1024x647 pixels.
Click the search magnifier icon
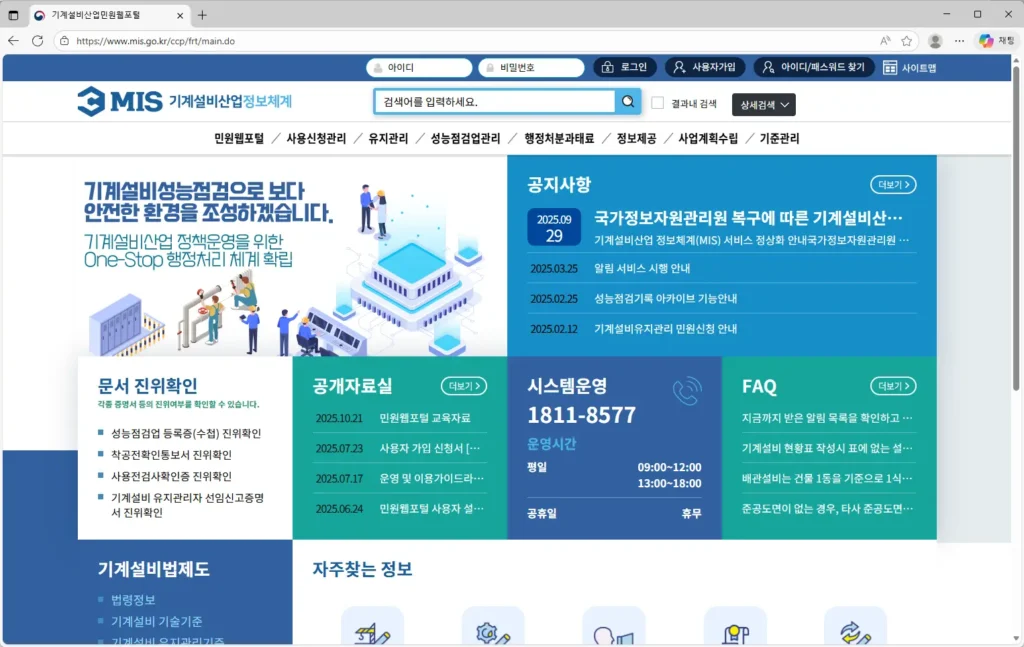pyautogui.click(x=629, y=101)
